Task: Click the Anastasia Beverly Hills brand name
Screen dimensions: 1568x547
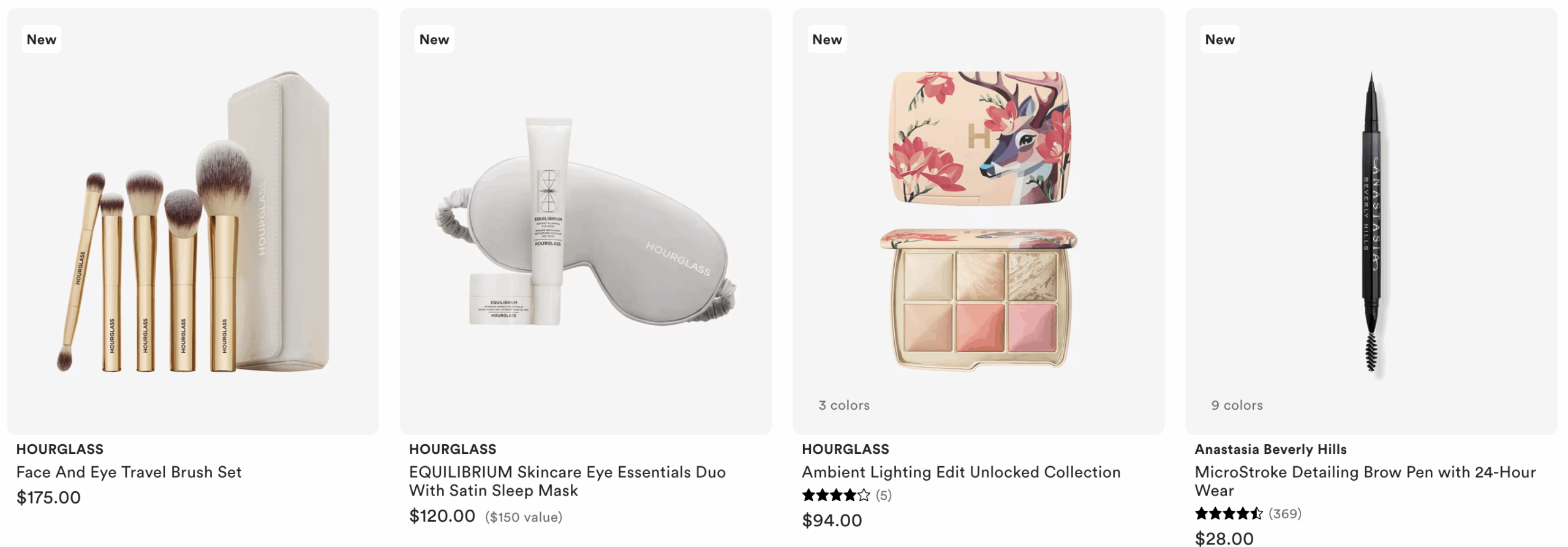Action: coord(1270,449)
